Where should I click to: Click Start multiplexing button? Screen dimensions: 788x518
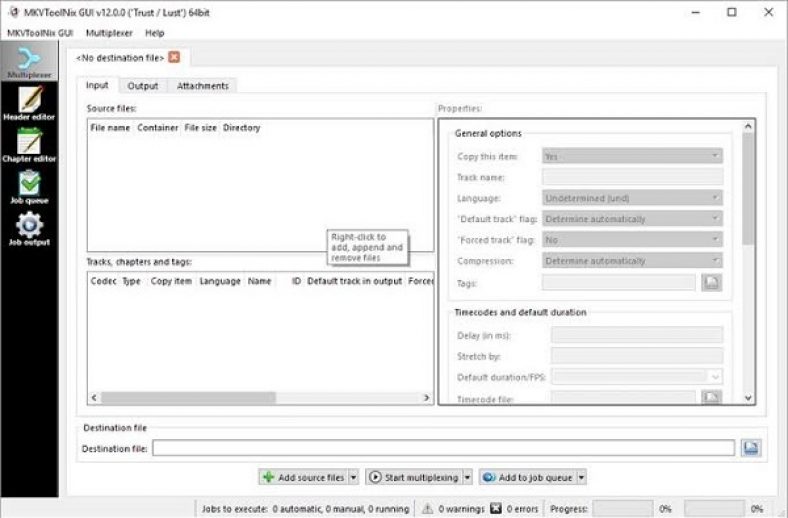[x=414, y=477]
